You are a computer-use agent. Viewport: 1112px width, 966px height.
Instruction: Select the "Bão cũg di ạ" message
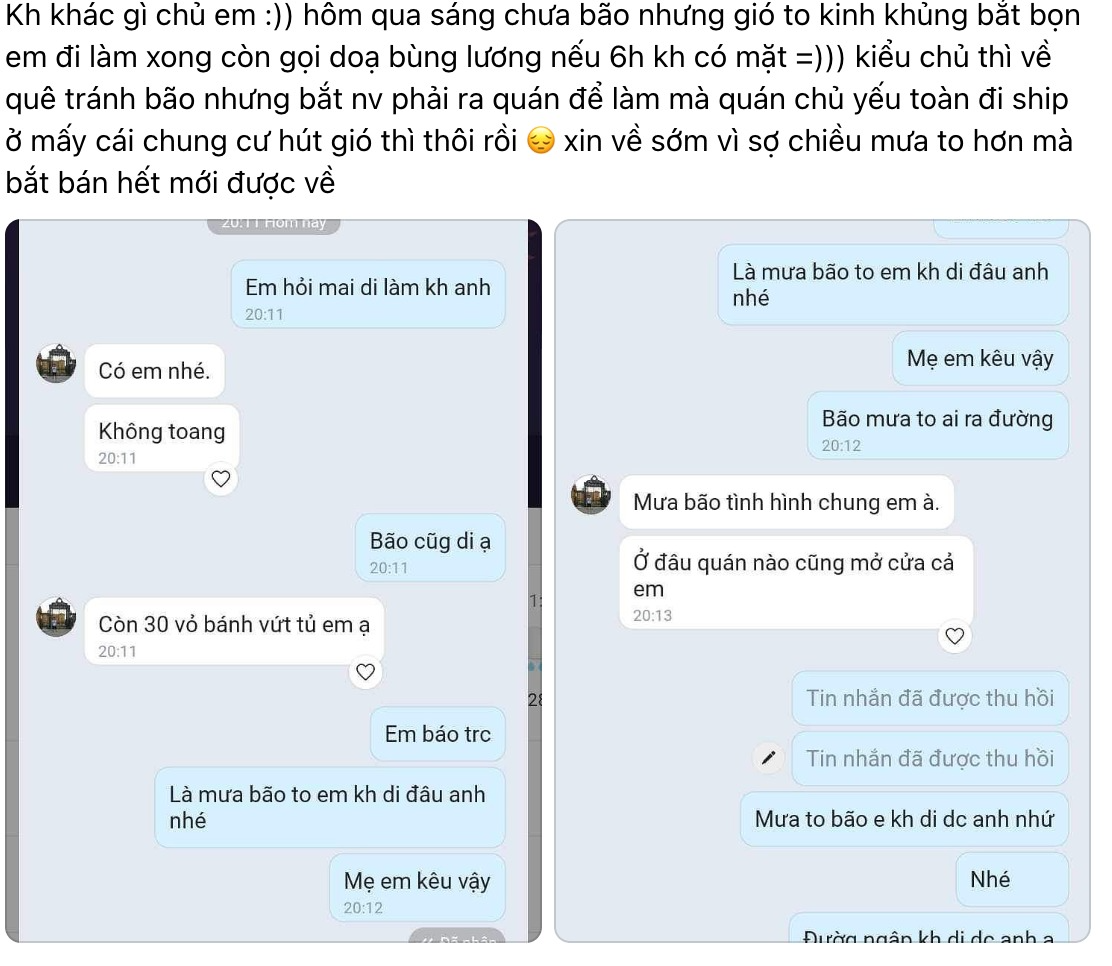click(x=430, y=548)
